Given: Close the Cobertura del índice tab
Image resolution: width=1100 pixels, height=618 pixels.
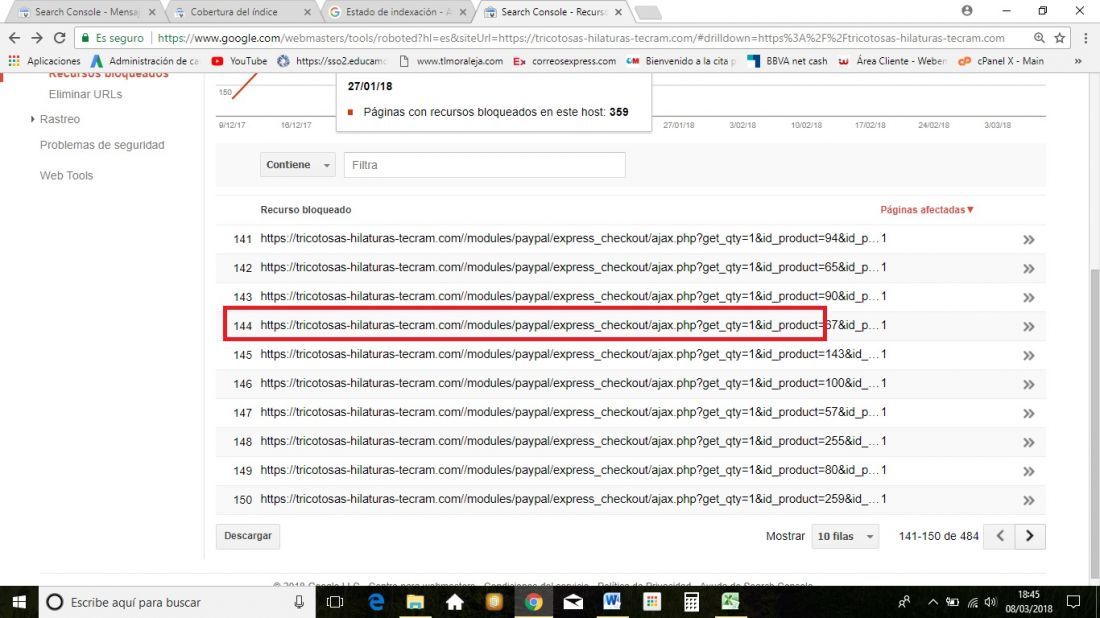Looking at the screenshot, I should click(x=307, y=12).
